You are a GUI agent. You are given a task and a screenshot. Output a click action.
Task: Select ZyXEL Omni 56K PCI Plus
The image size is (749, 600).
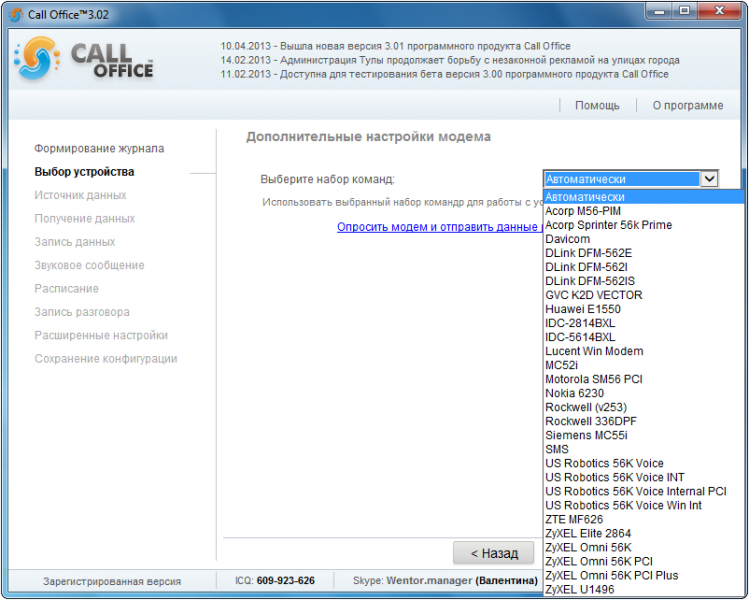pyautogui.click(x=644, y=575)
